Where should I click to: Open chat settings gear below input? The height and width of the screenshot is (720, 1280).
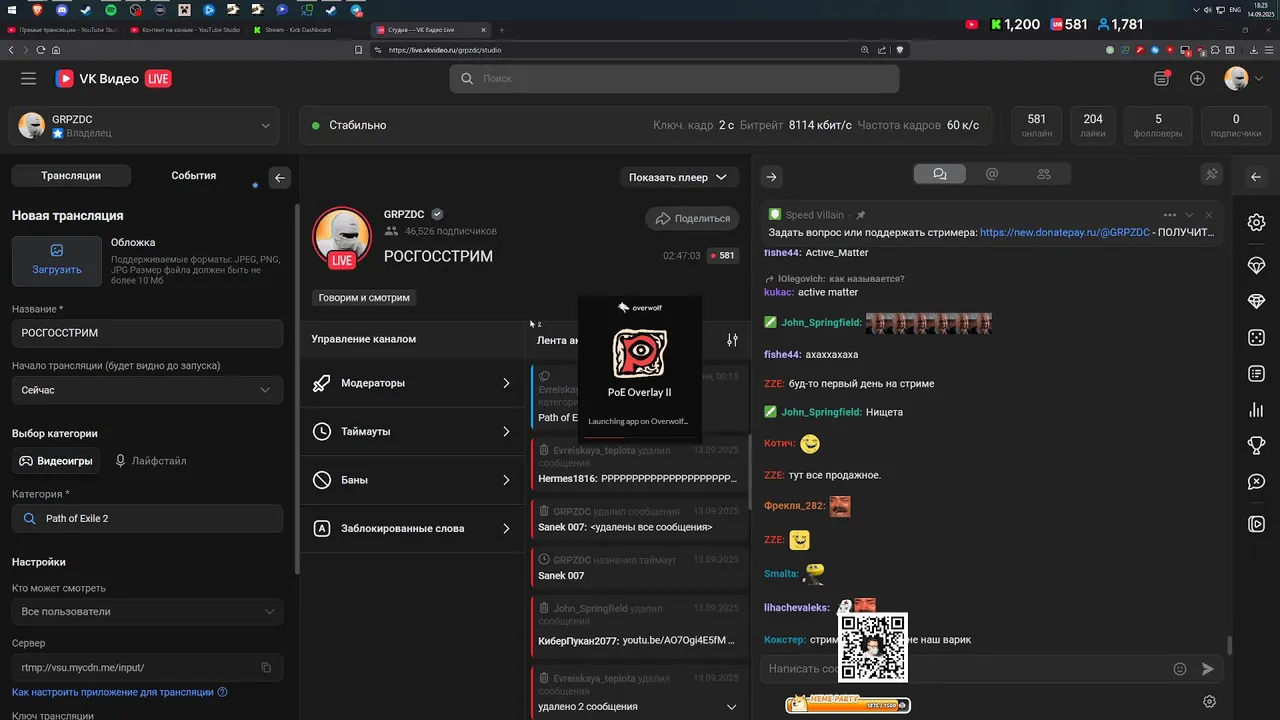pos(1209,702)
